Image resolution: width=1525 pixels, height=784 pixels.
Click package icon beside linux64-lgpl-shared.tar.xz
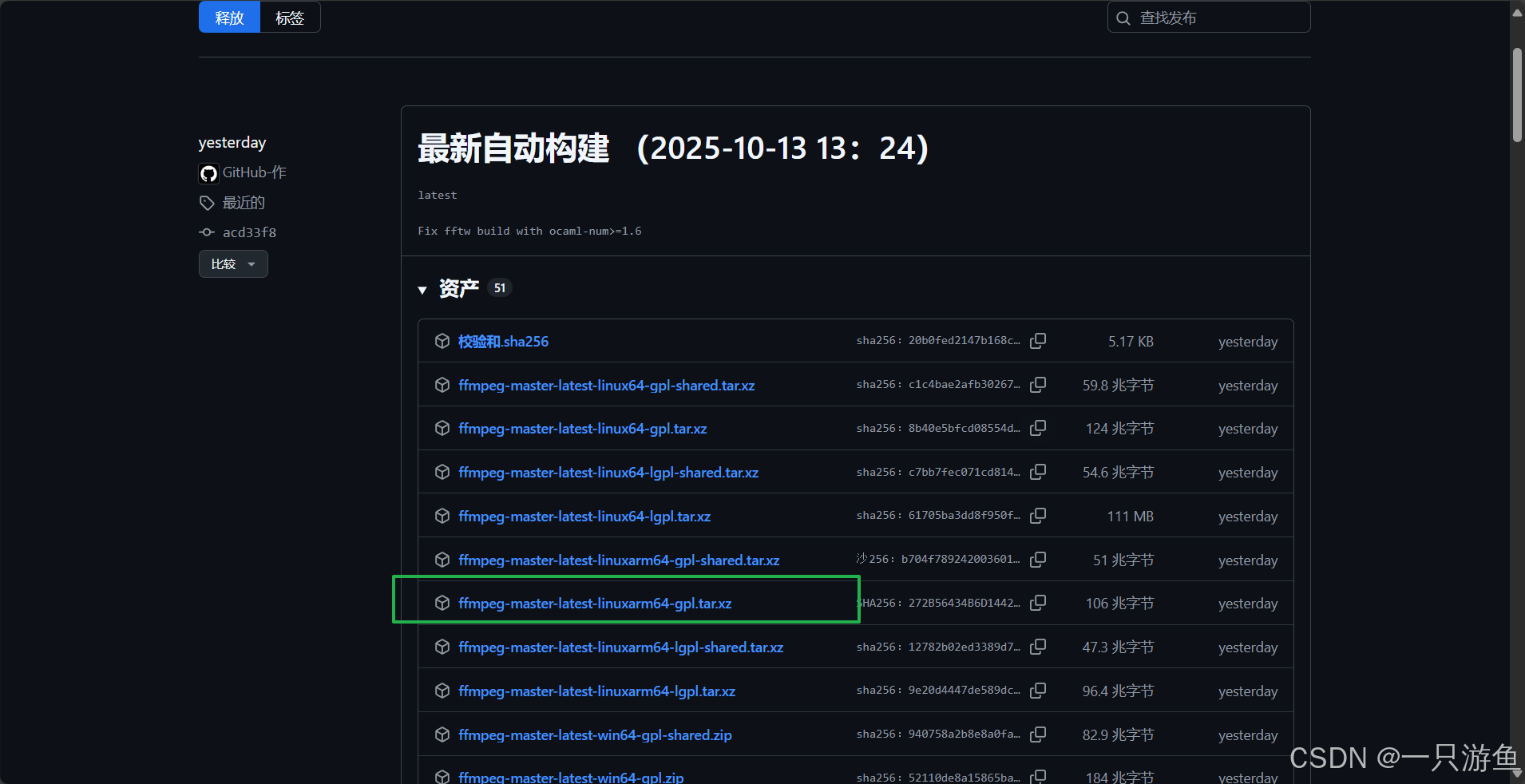(442, 472)
